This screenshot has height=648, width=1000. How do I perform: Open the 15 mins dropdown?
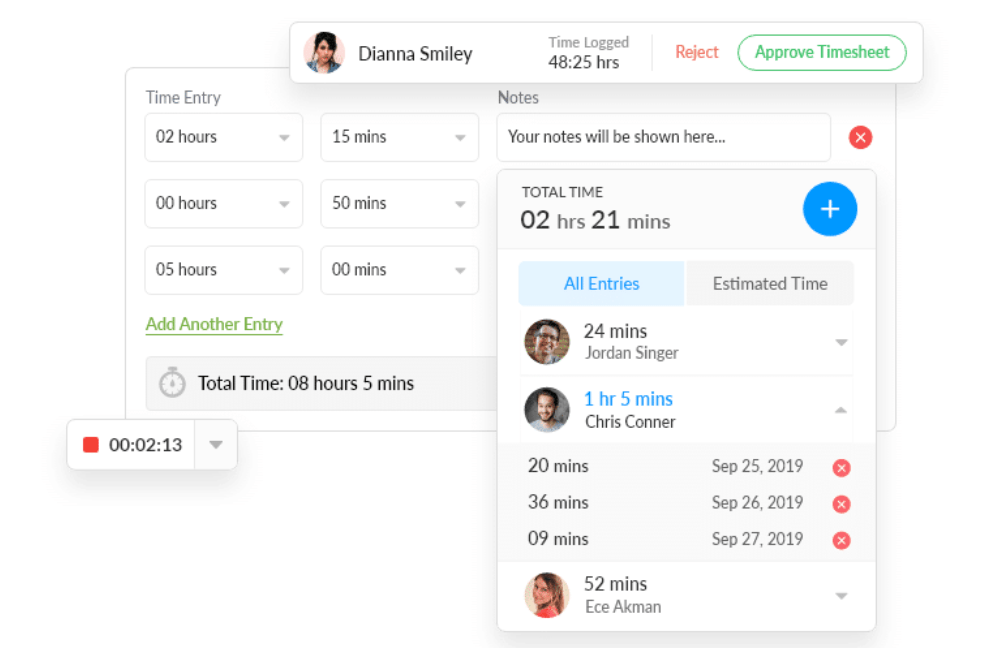[399, 137]
